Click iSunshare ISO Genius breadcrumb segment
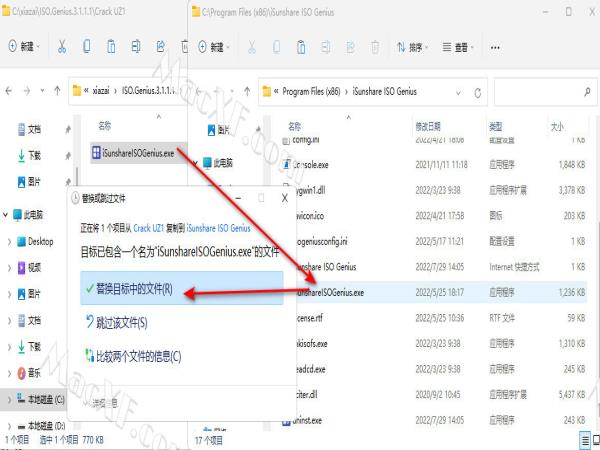The width and height of the screenshot is (600, 450). pos(385,91)
